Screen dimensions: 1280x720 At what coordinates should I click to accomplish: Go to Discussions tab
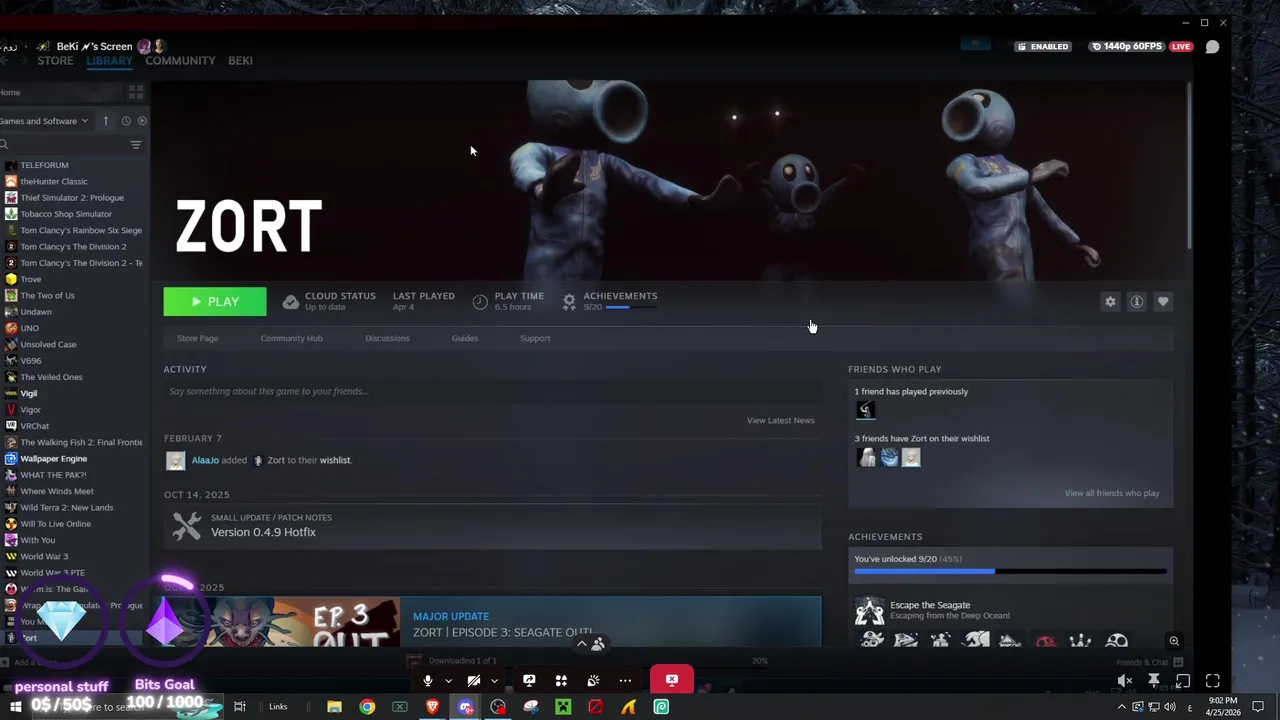click(387, 338)
